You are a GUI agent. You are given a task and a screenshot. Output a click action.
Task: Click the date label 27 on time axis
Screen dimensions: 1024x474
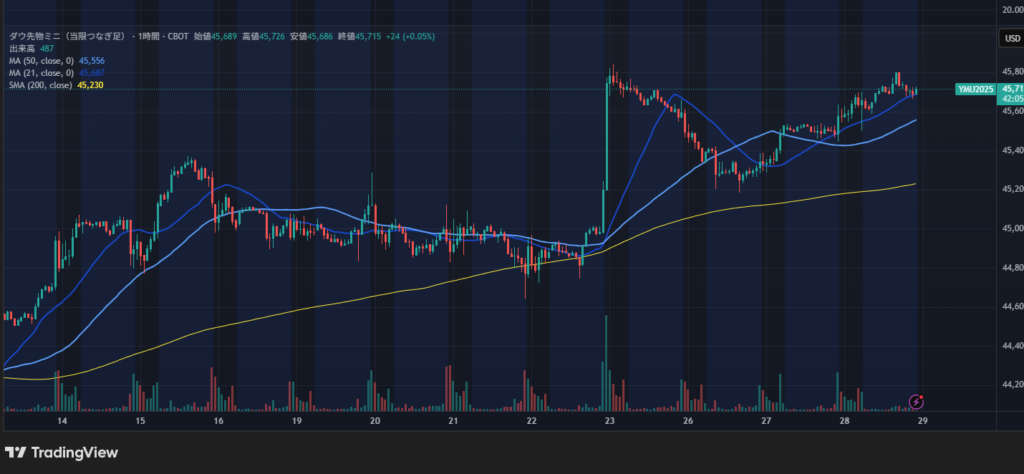[x=766, y=421]
